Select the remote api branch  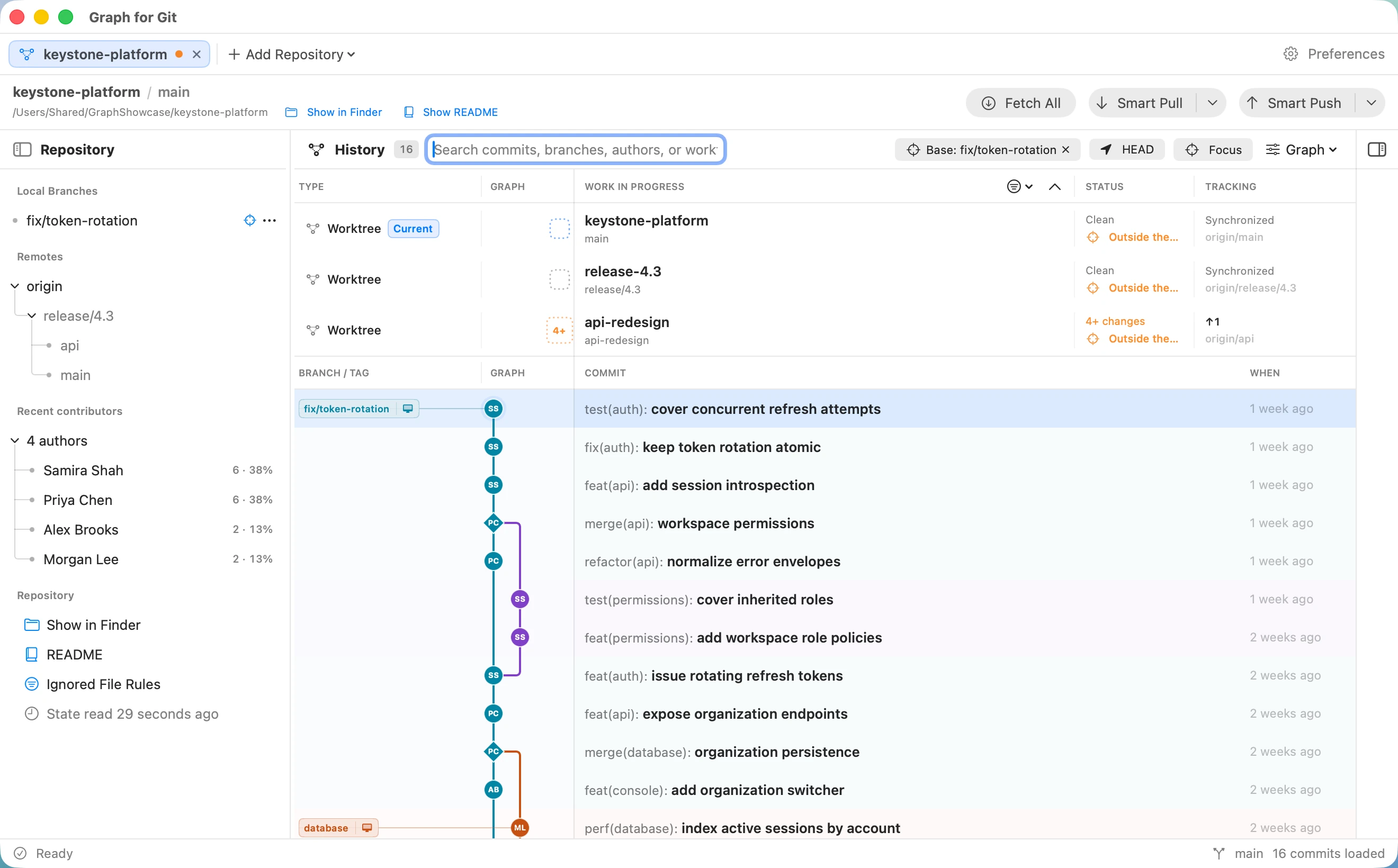tap(69, 346)
